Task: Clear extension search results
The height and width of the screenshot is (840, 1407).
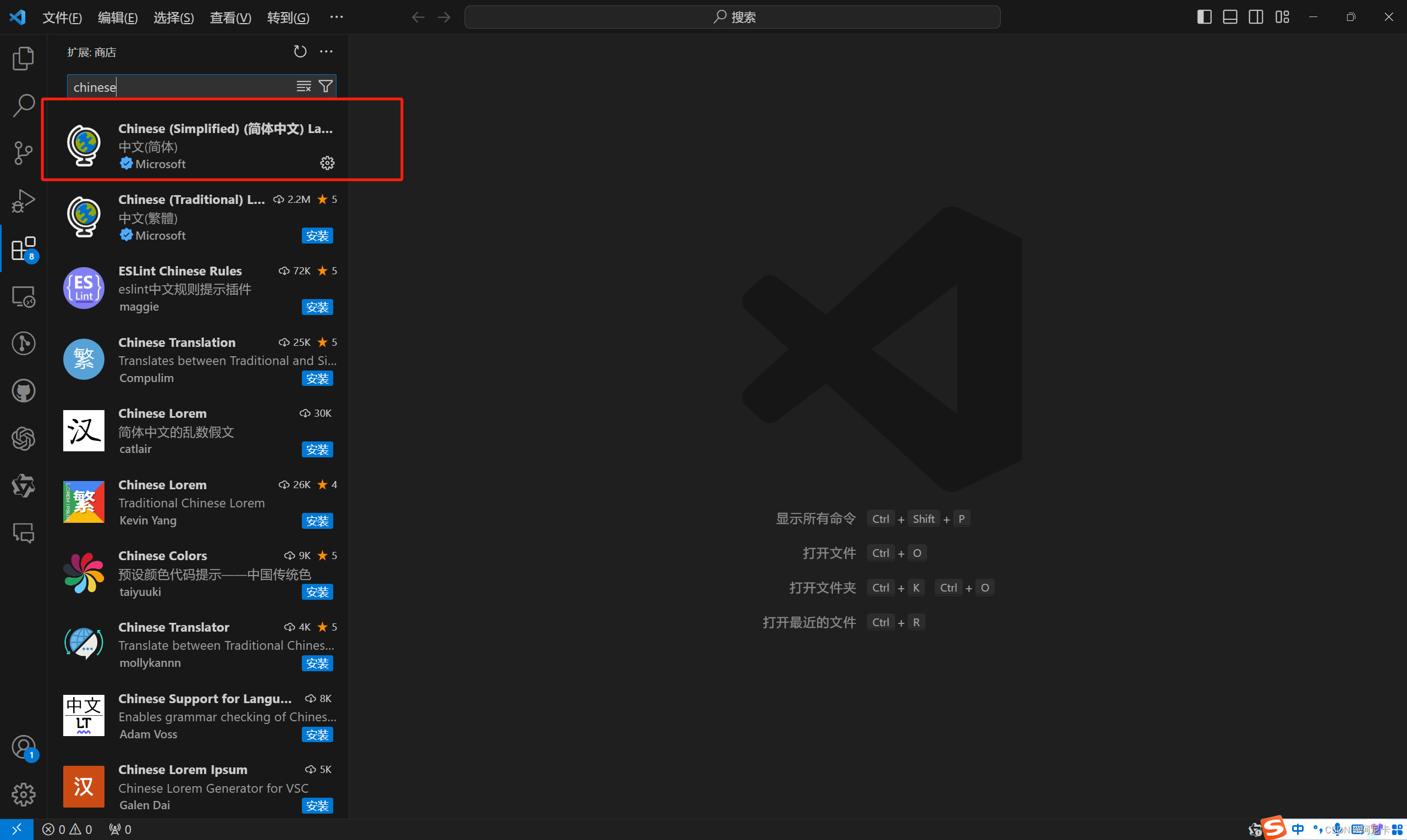Action: [304, 86]
